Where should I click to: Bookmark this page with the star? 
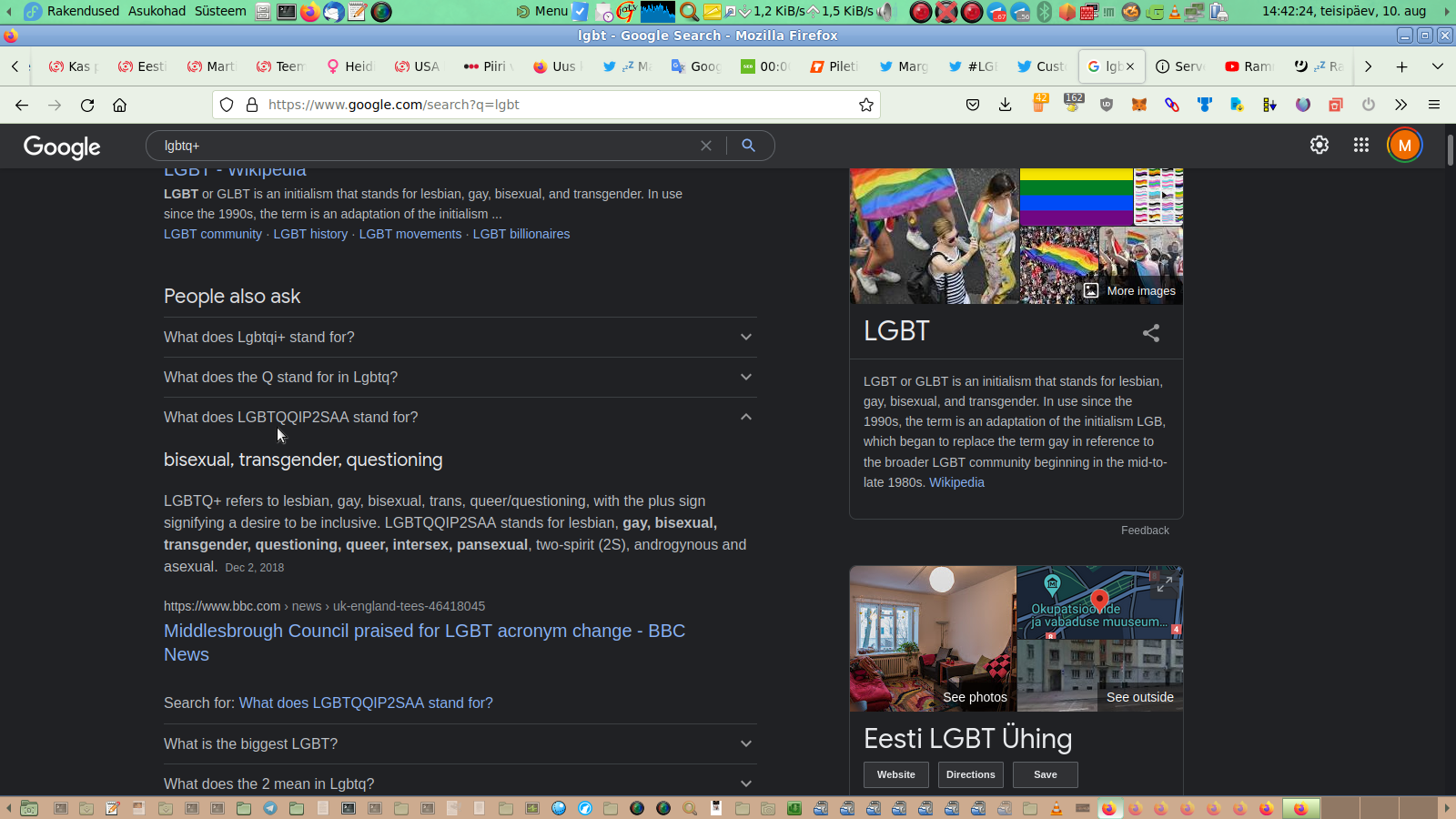866,105
